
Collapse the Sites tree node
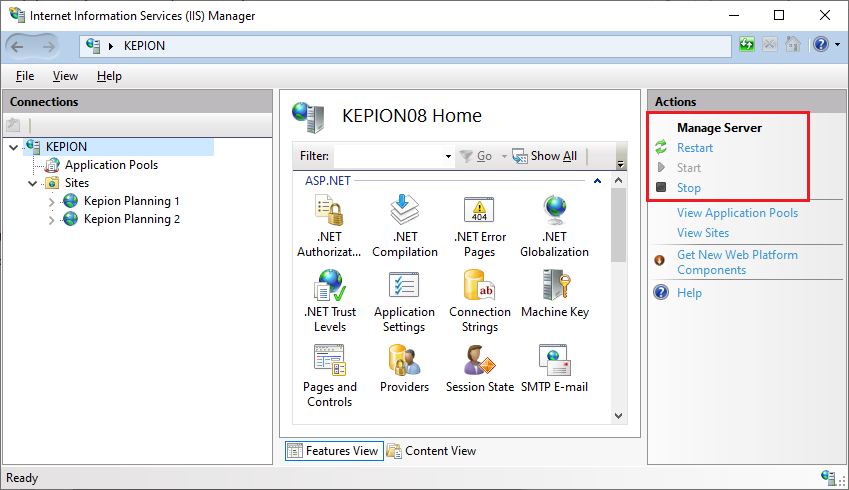pyautogui.click(x=32, y=183)
